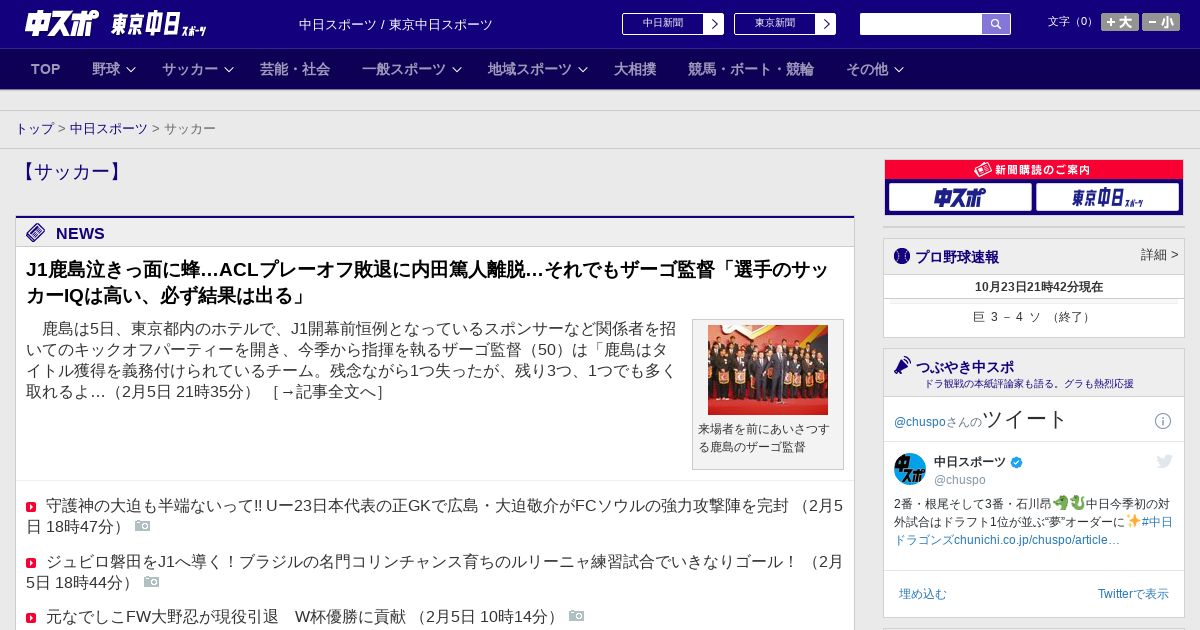Open ジュビロ磐田 ルリーニャ article link
The width and height of the screenshot is (1200, 630).
tap(435, 572)
